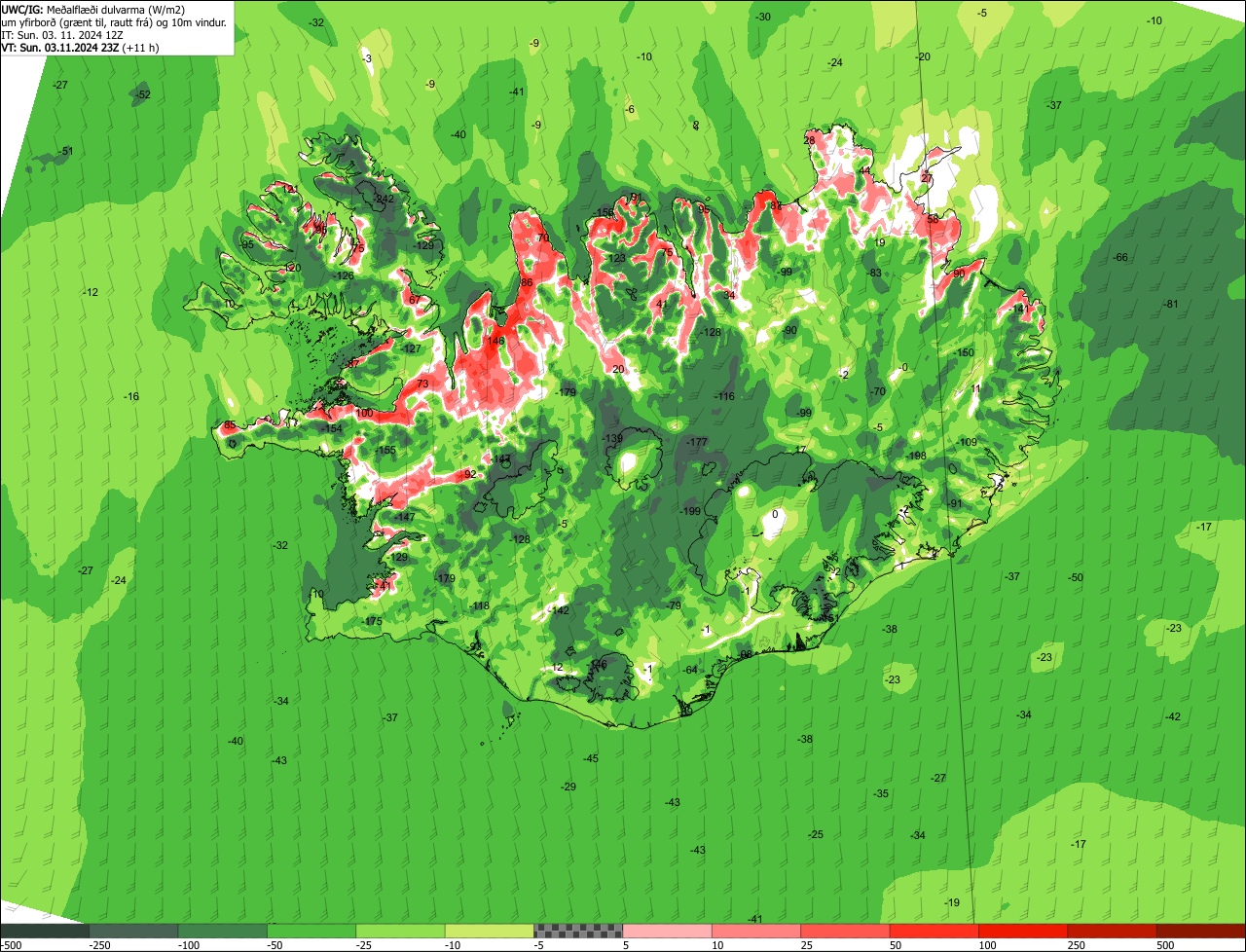Select the -92 map value

[x=468, y=473]
